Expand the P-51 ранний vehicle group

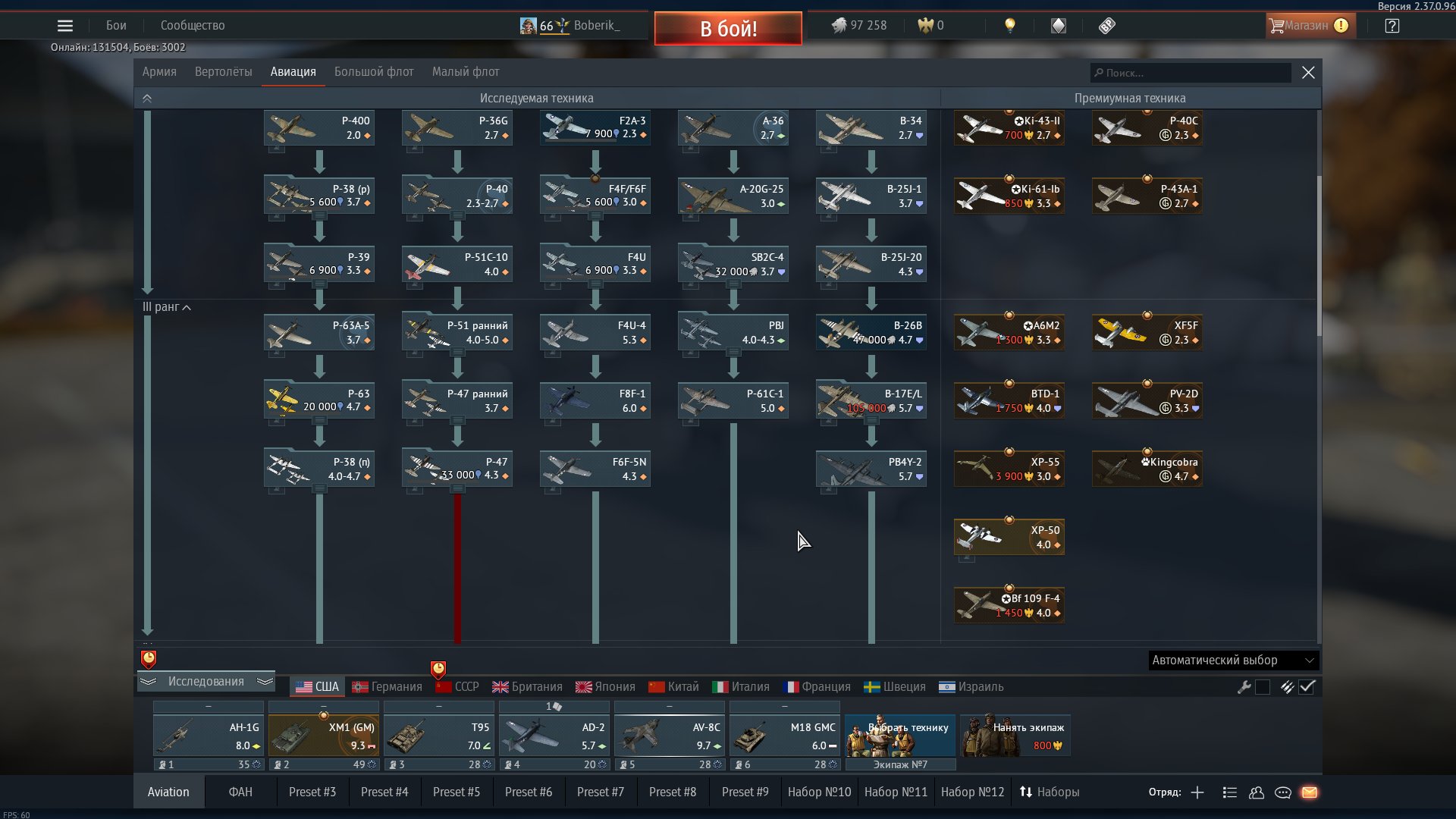pyautogui.click(x=457, y=353)
